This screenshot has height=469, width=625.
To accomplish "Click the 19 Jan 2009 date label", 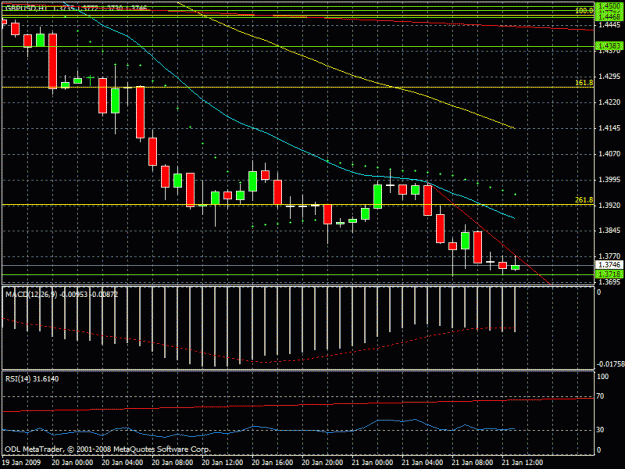I will coord(21,463).
